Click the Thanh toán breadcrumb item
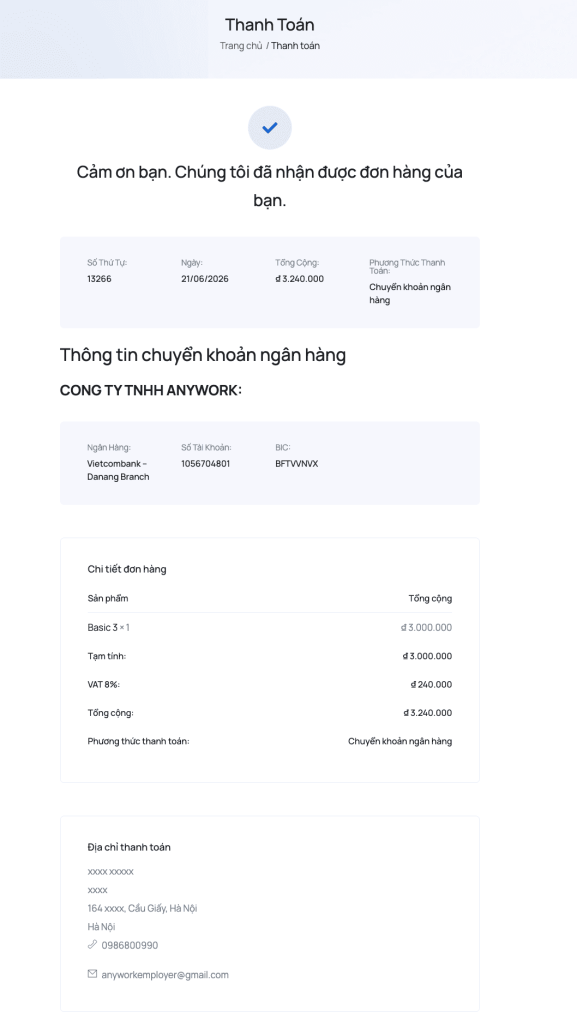This screenshot has width=577, height=1024. click(296, 46)
